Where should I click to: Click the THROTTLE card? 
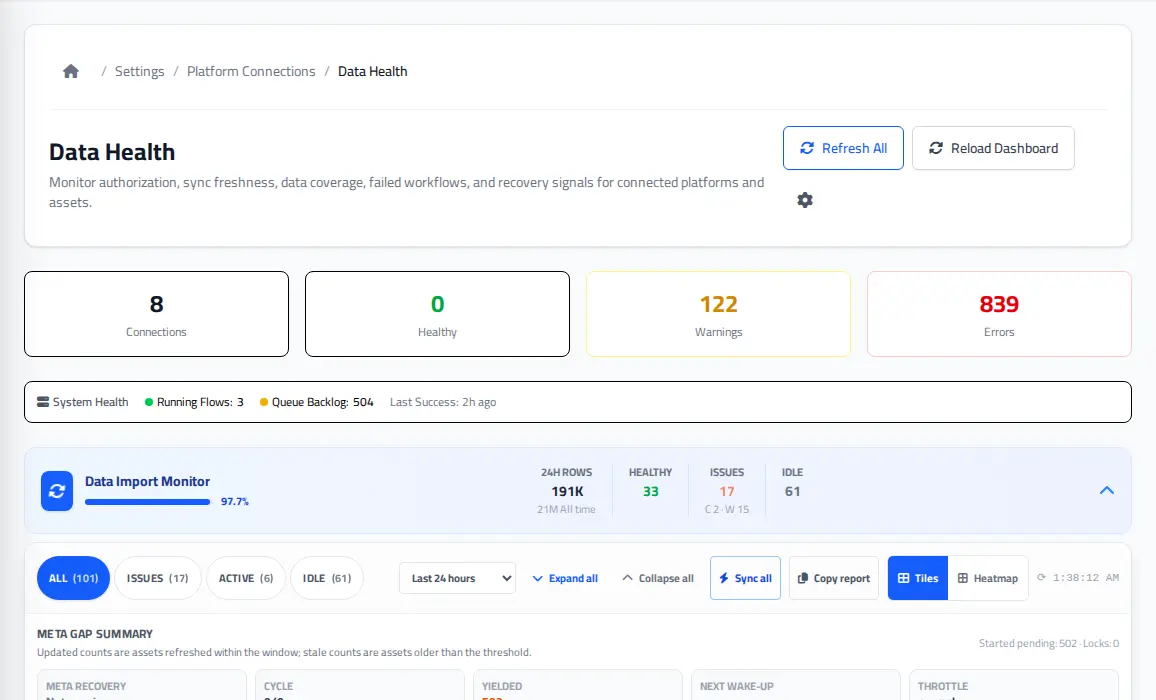1014,685
